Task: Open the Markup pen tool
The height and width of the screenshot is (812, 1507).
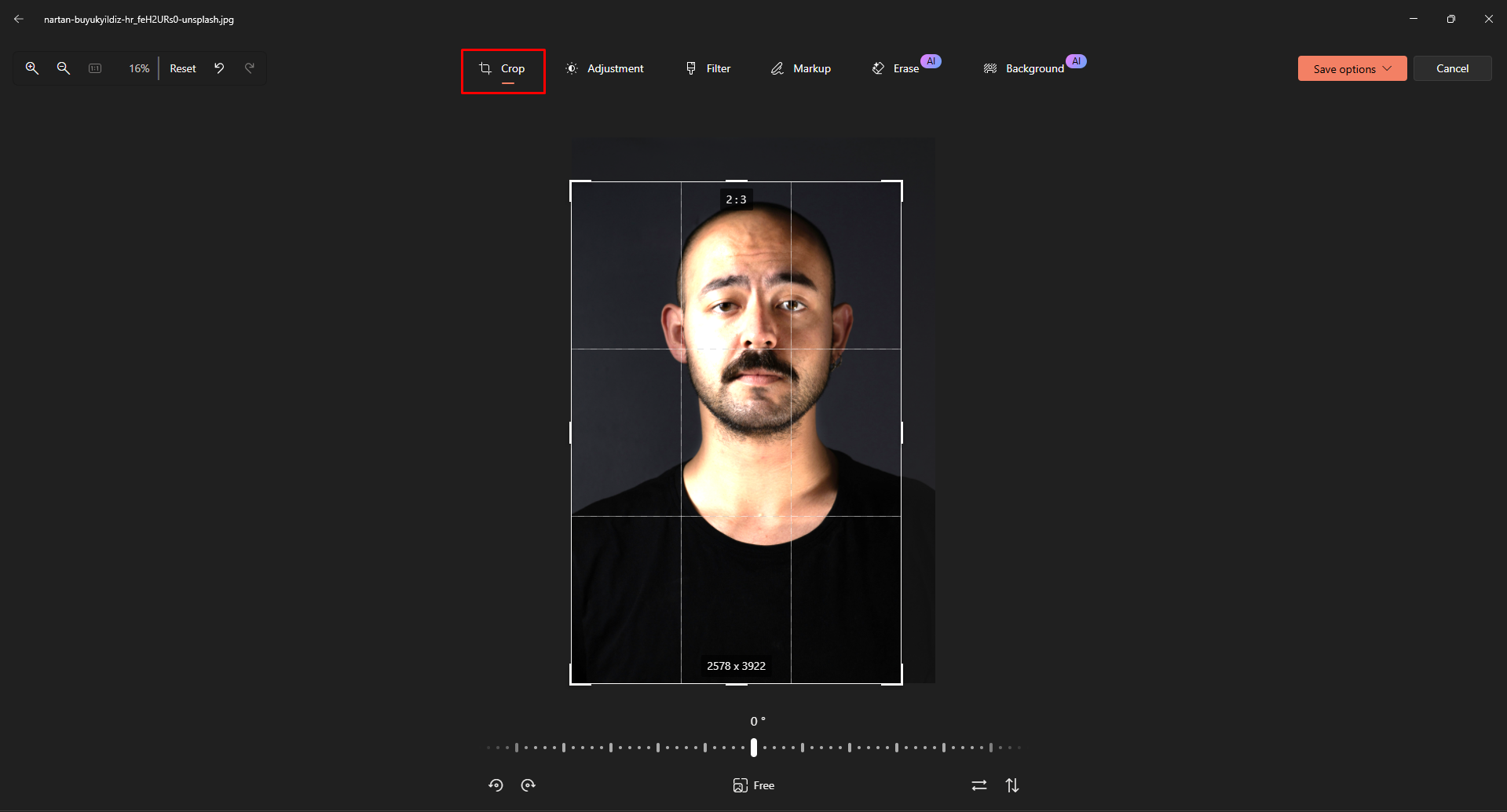Action: [x=800, y=68]
